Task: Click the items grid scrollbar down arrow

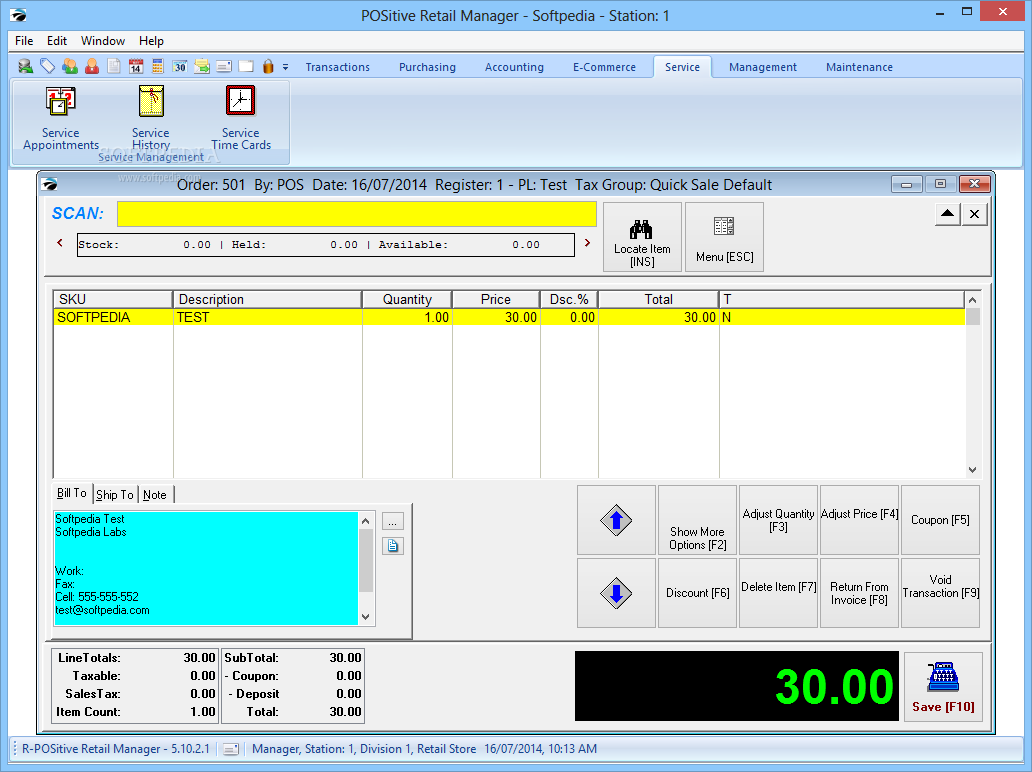Action: tap(973, 470)
